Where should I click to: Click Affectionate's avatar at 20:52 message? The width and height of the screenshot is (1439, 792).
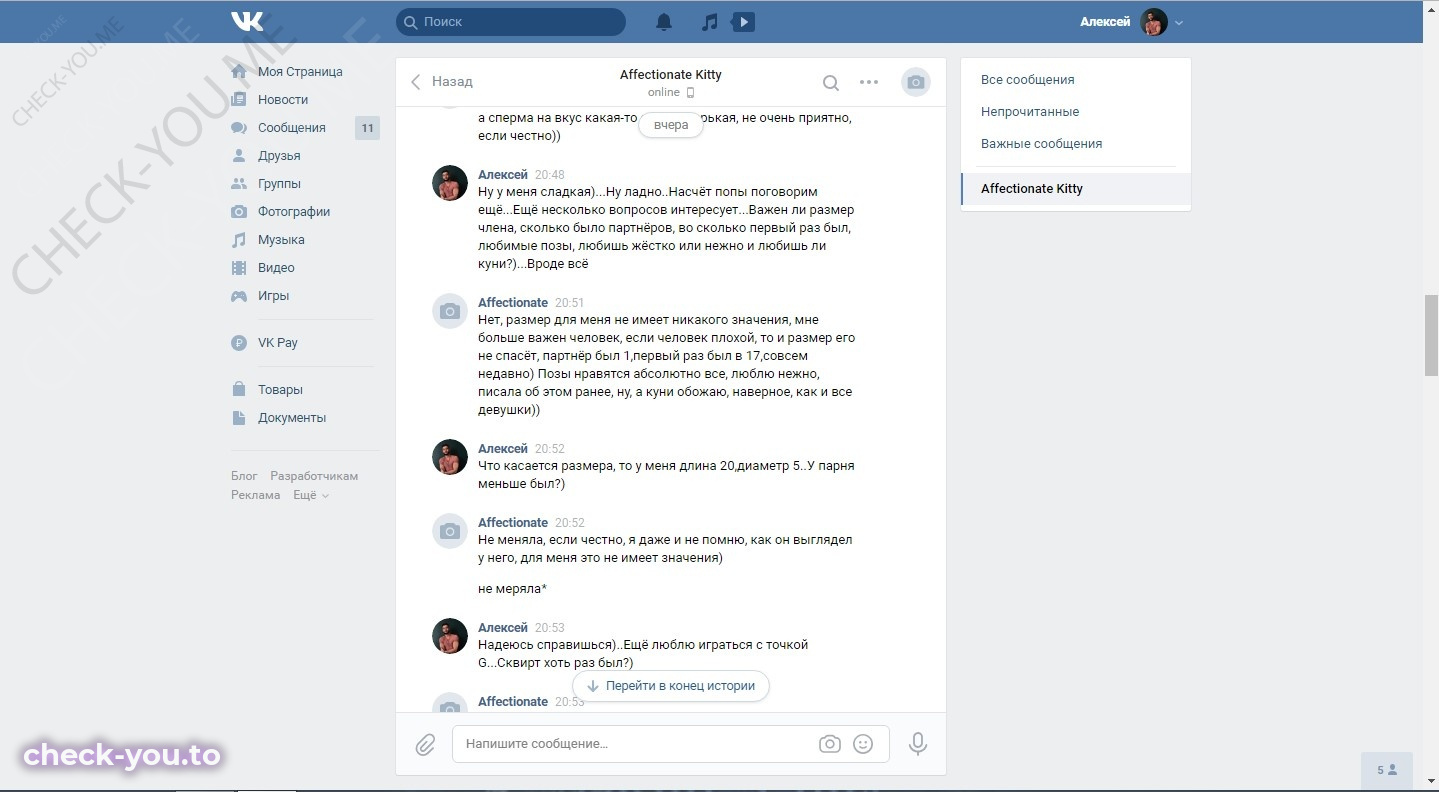click(450, 531)
